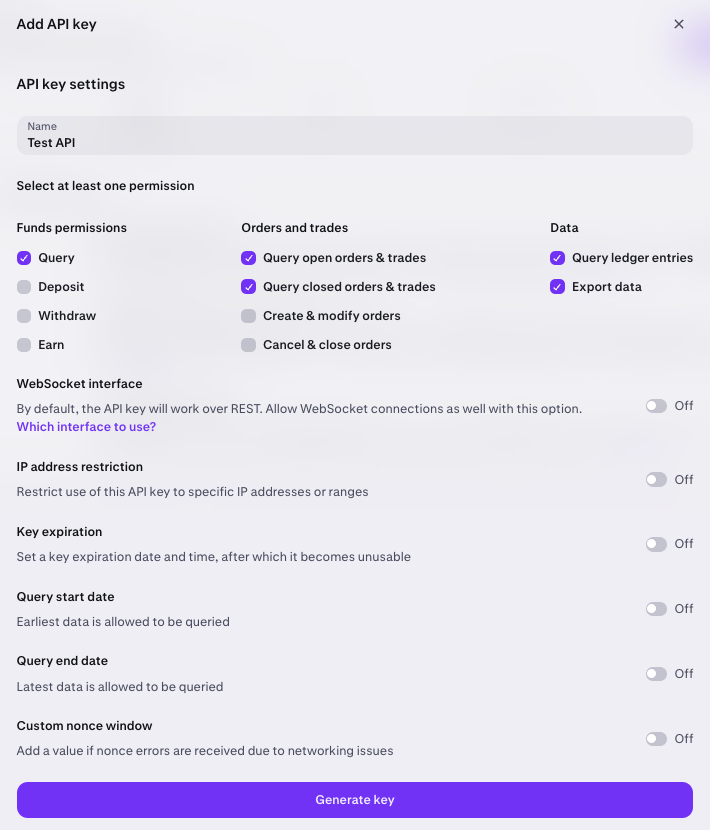710x830 pixels.
Task: Enable the Query start date option
Action: (x=658, y=609)
